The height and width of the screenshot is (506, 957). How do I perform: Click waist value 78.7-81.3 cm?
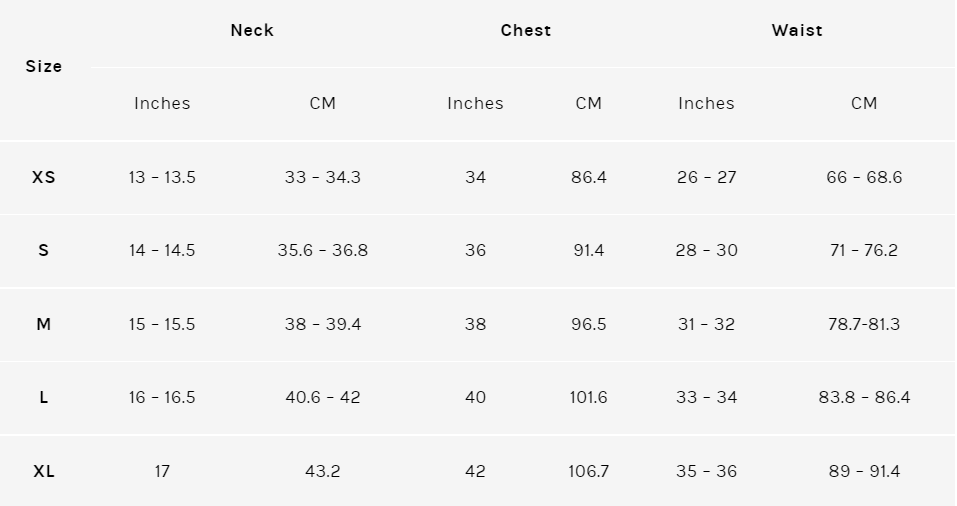tap(864, 324)
